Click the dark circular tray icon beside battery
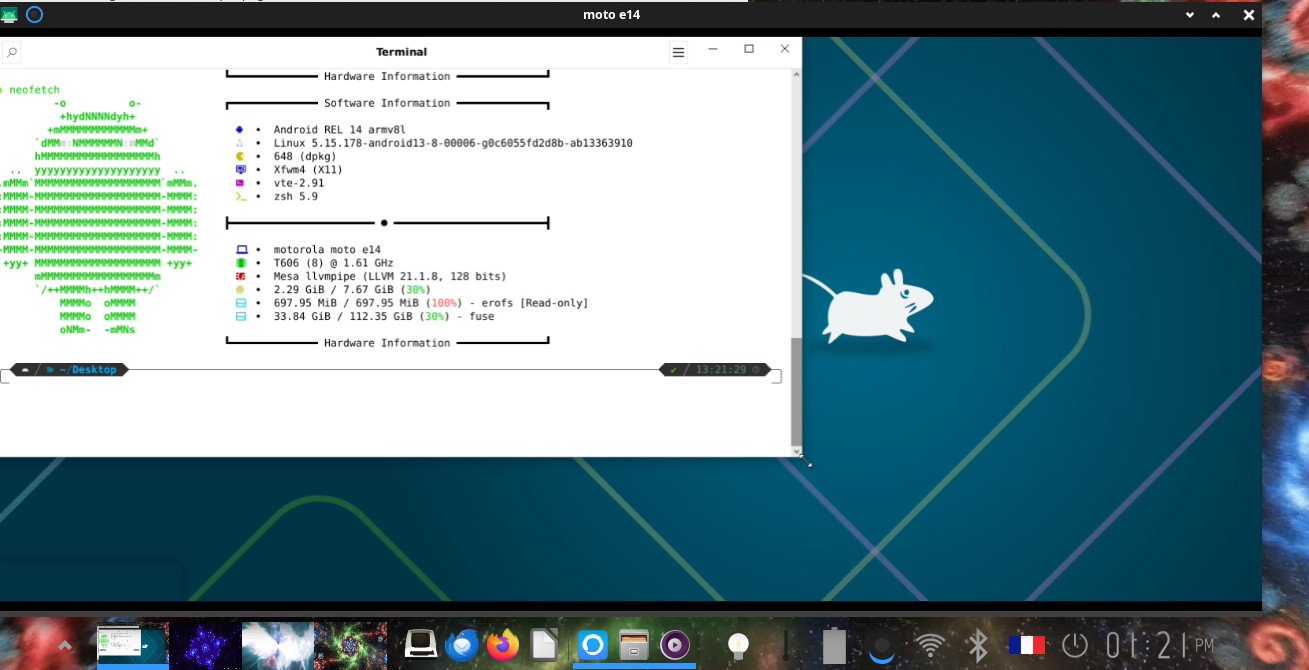Screen dimensions: 1309x670 pyautogui.click(x=881, y=648)
